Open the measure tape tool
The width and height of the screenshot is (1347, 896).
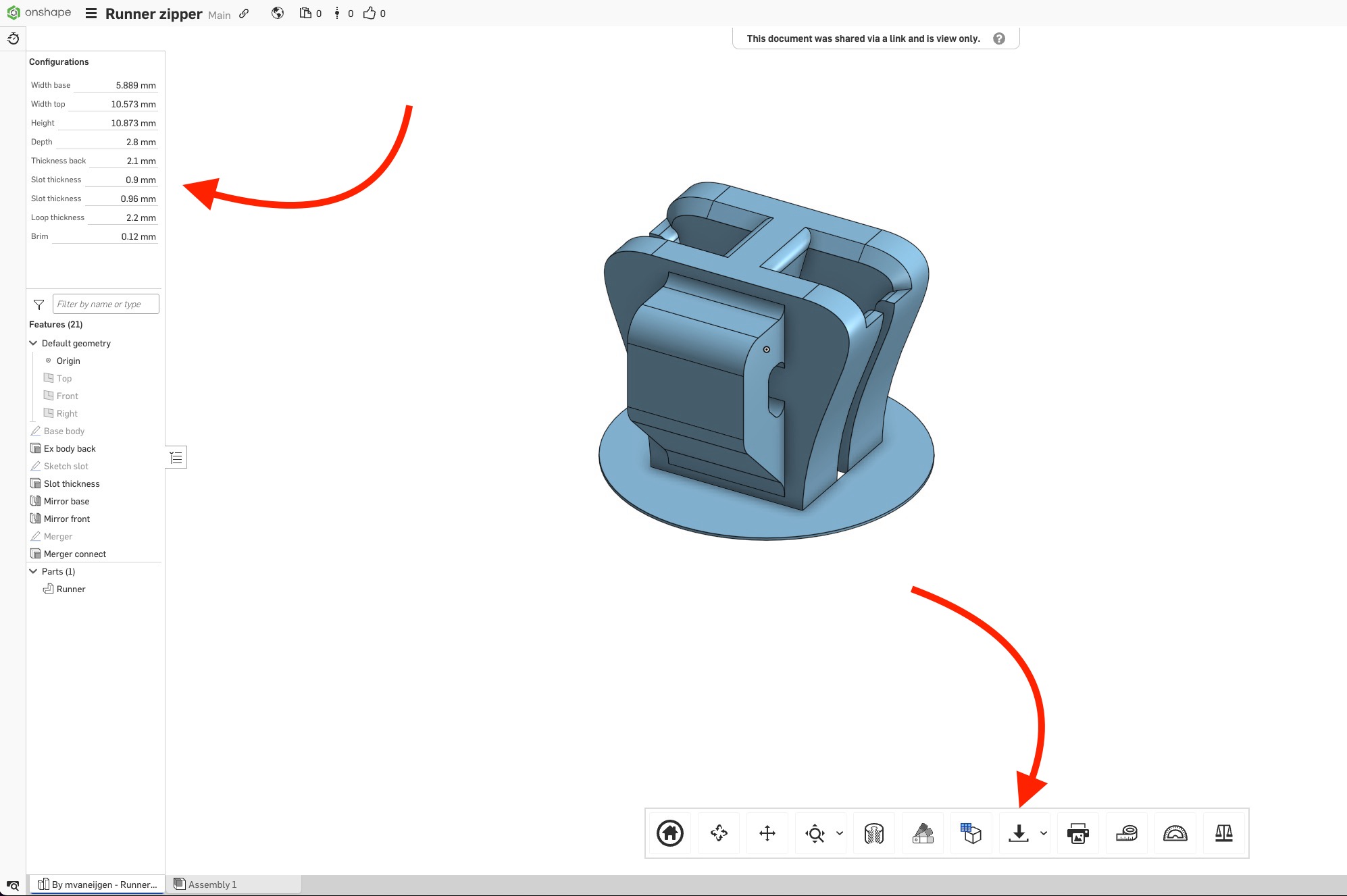pyautogui.click(x=1127, y=833)
